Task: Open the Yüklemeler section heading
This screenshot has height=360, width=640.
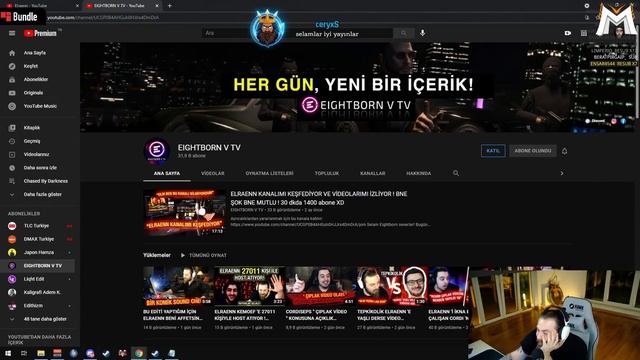Action: 157,255
